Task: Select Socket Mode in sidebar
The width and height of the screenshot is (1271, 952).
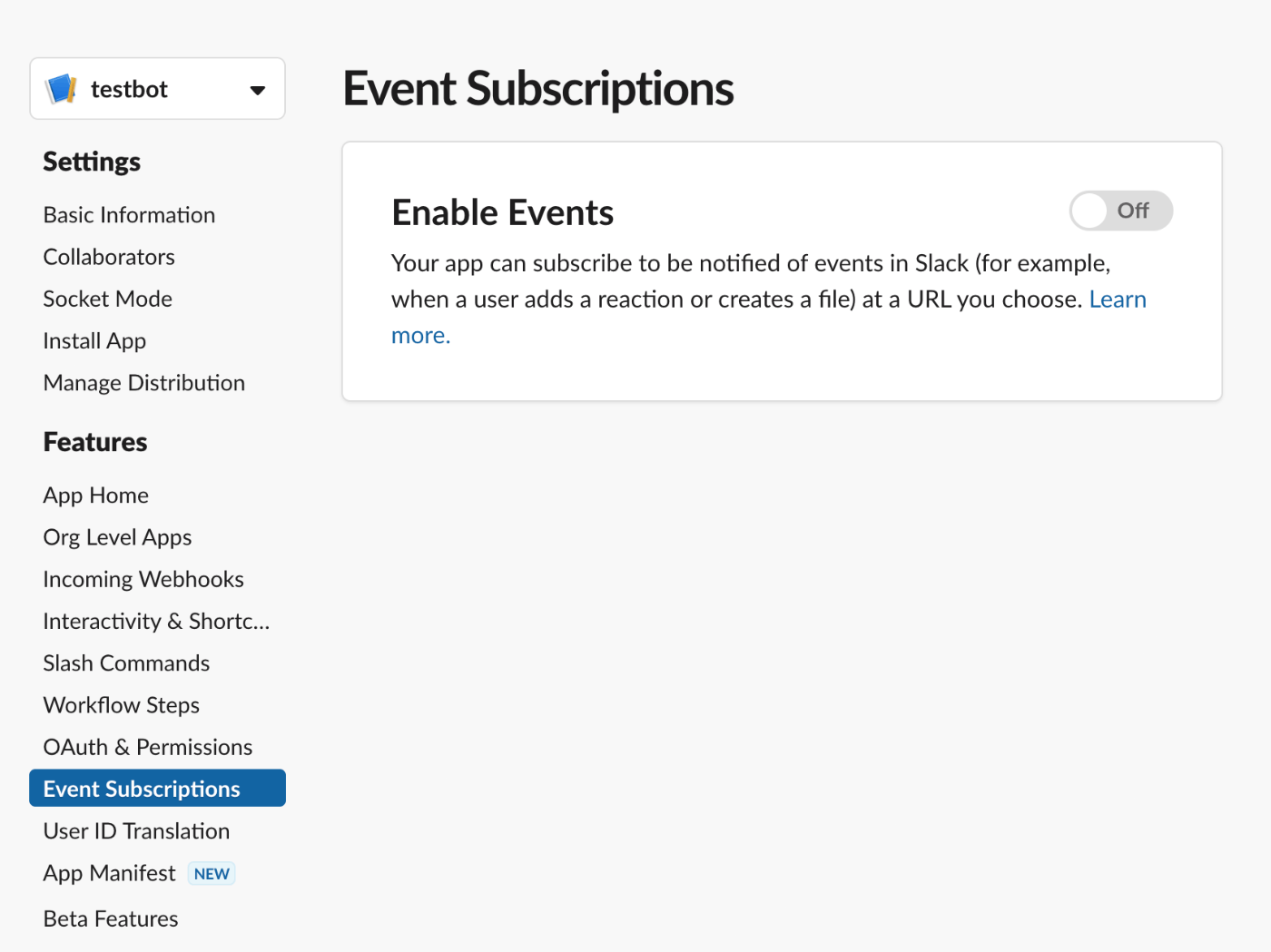Action: 107,299
